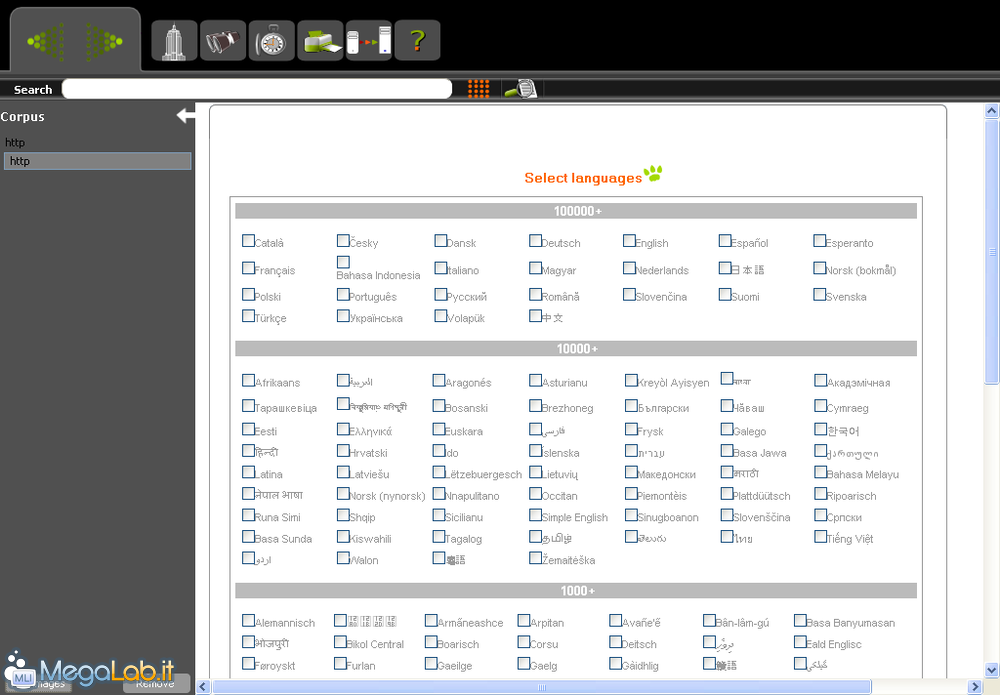Screen dimensions: 1000x695
Task: Check the Suomi language checkbox
Action: point(725,294)
